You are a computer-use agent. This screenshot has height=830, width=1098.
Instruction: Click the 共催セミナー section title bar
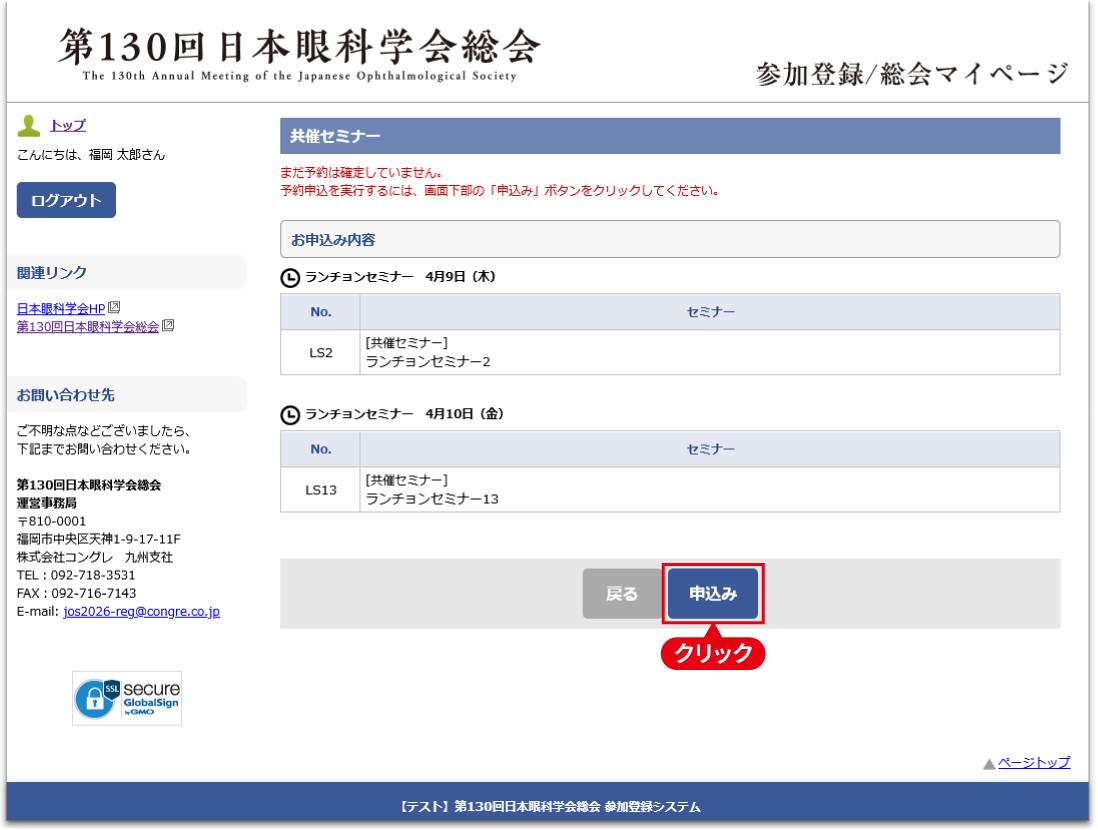click(669, 136)
